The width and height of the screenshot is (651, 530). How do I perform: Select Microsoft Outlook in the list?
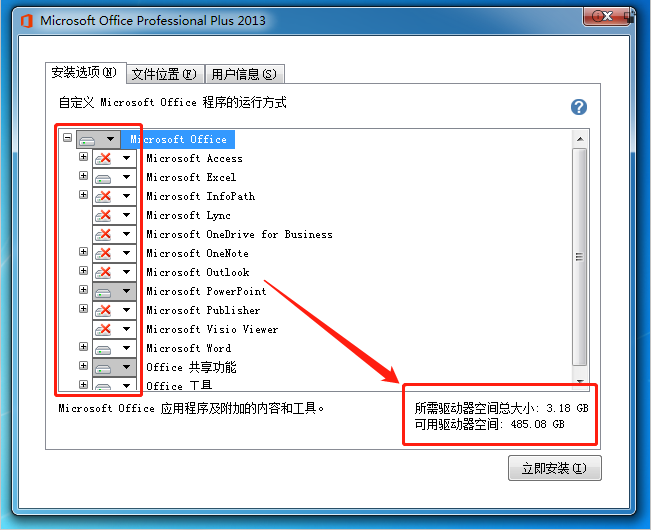(x=198, y=273)
